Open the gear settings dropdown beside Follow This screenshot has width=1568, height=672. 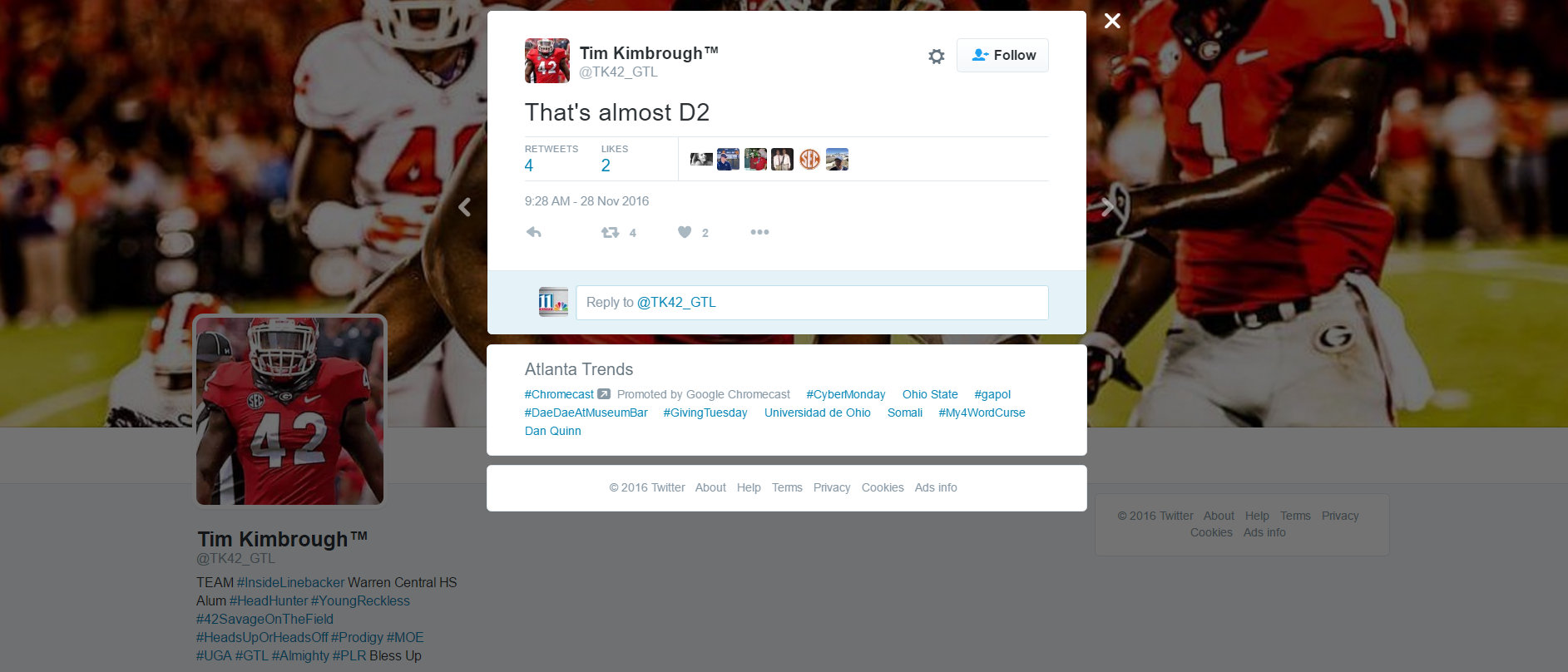(x=937, y=56)
